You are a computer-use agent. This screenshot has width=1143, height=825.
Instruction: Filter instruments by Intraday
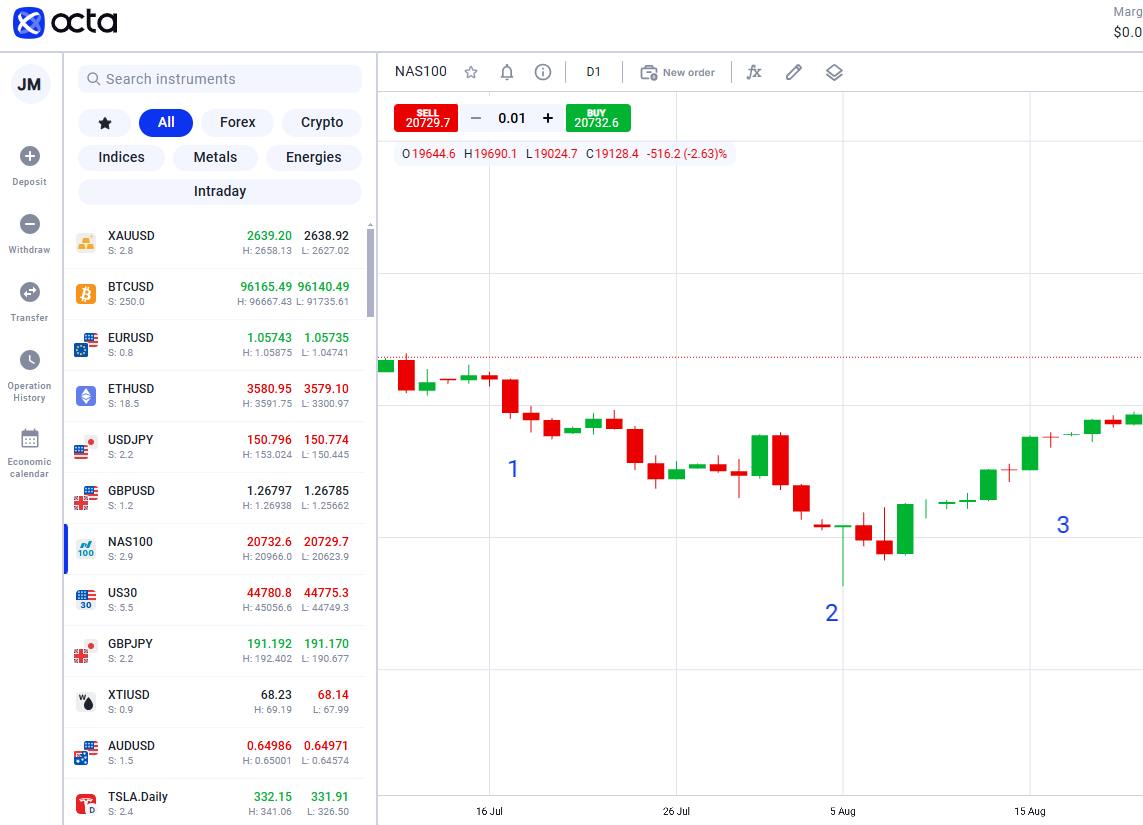220,192
